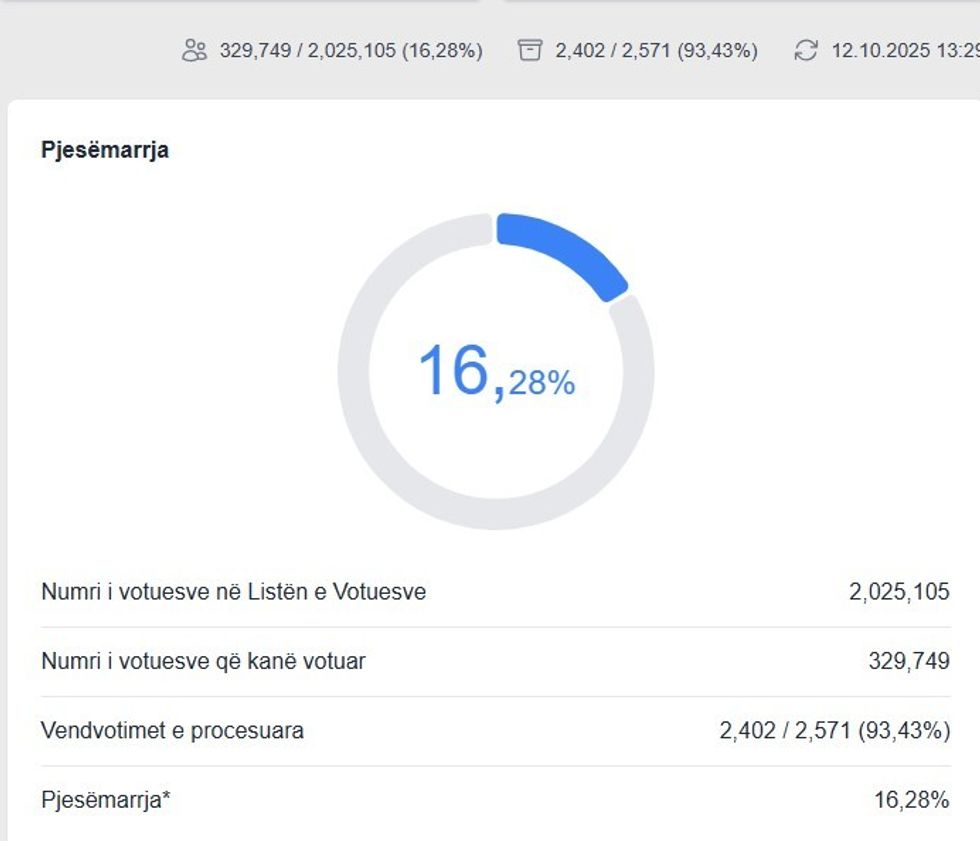This screenshot has width=980, height=841.
Task: Click the value 2,025,105 in the table
Action: tap(899, 592)
